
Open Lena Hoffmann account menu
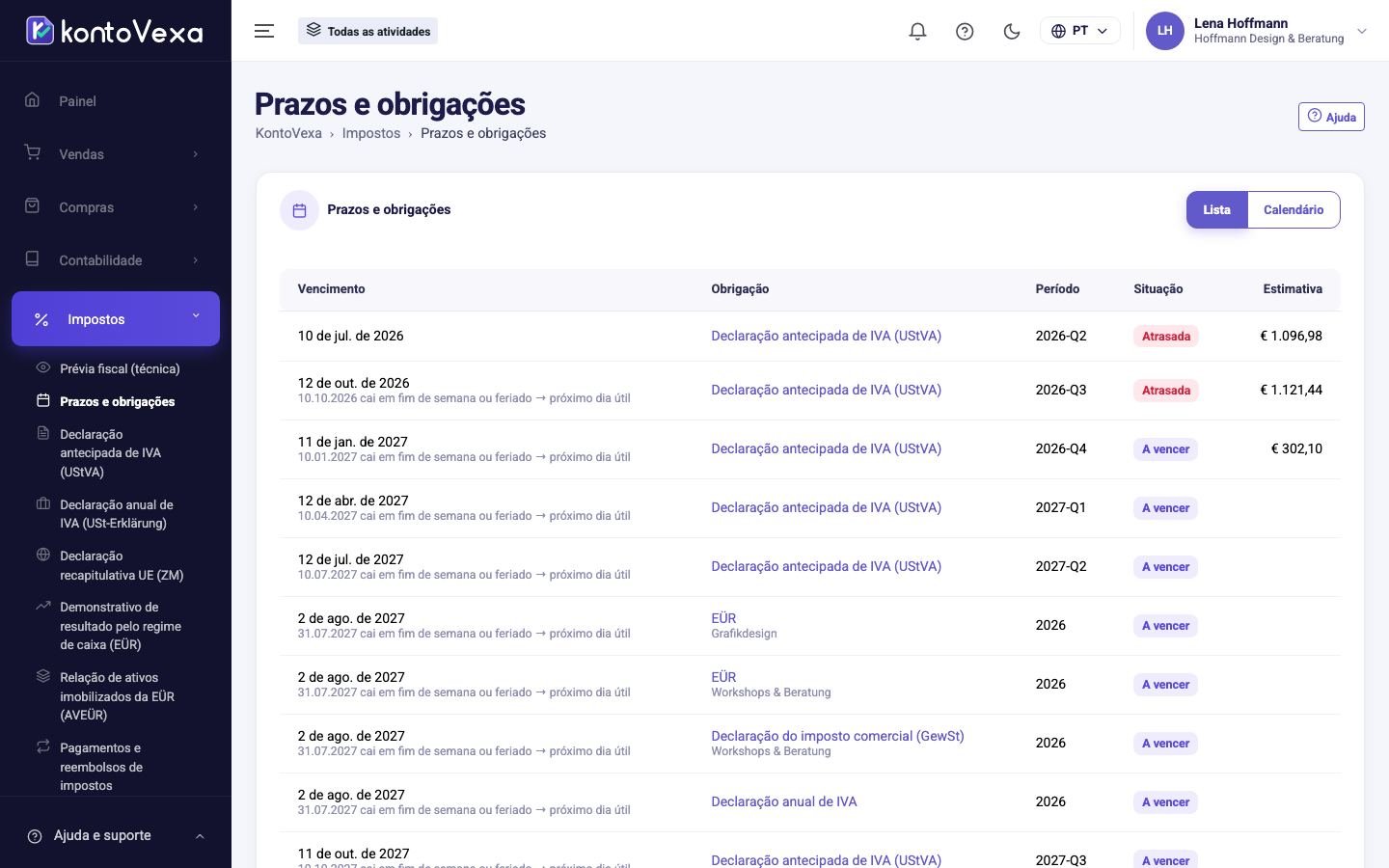pyautogui.click(x=1257, y=31)
